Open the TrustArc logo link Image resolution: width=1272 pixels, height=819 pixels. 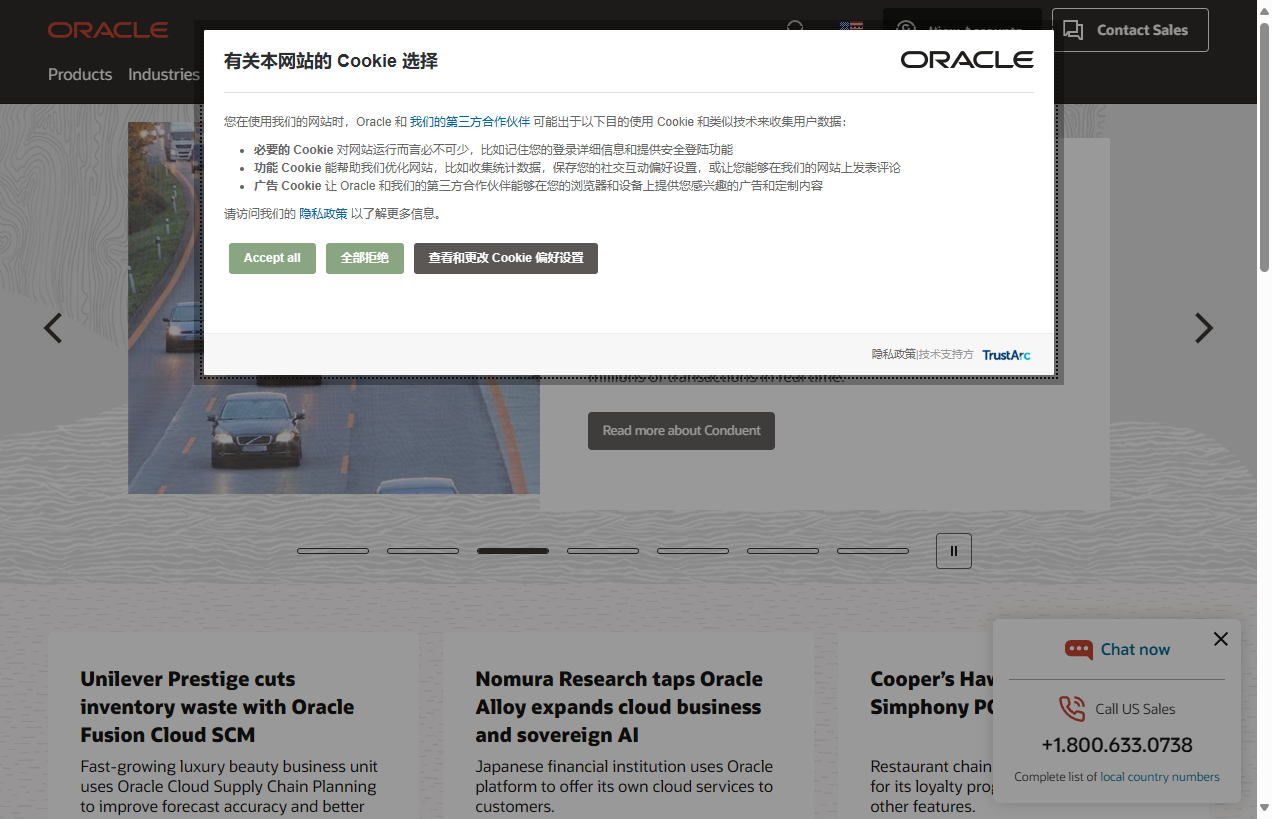1006,354
